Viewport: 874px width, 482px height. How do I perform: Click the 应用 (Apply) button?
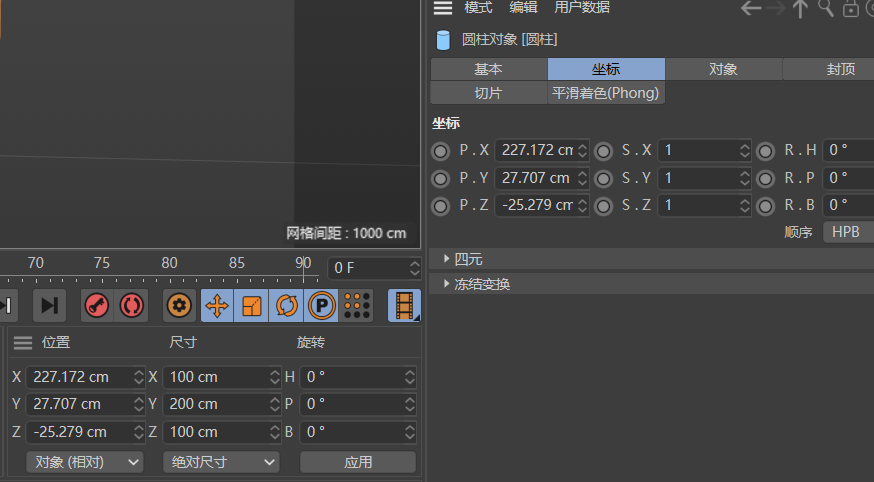(358, 462)
